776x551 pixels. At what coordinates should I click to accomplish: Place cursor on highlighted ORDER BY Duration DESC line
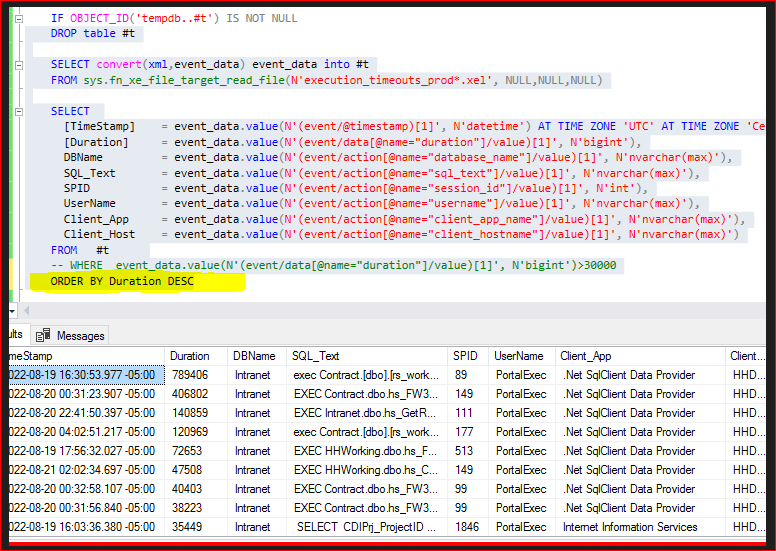(x=122, y=282)
